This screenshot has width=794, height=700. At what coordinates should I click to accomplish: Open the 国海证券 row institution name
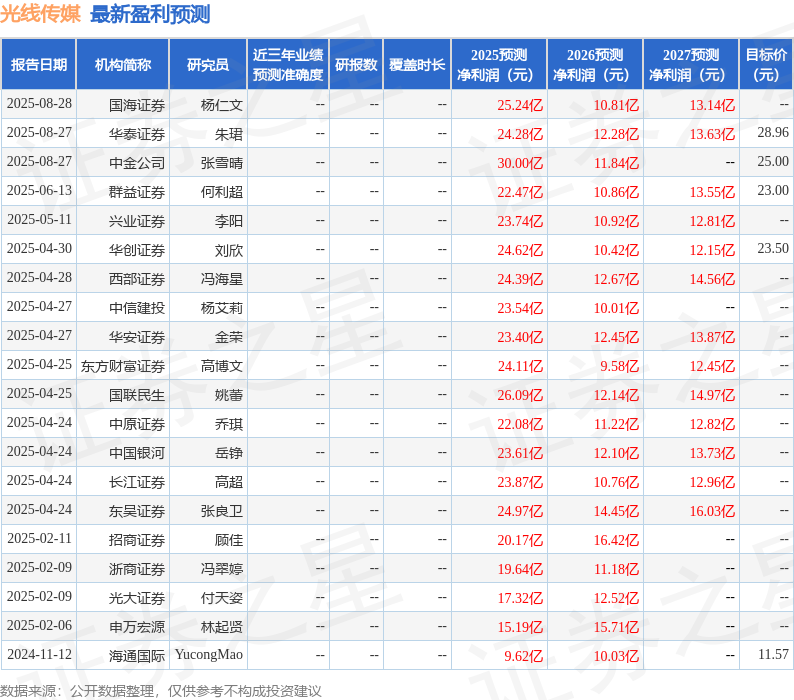coord(137,105)
